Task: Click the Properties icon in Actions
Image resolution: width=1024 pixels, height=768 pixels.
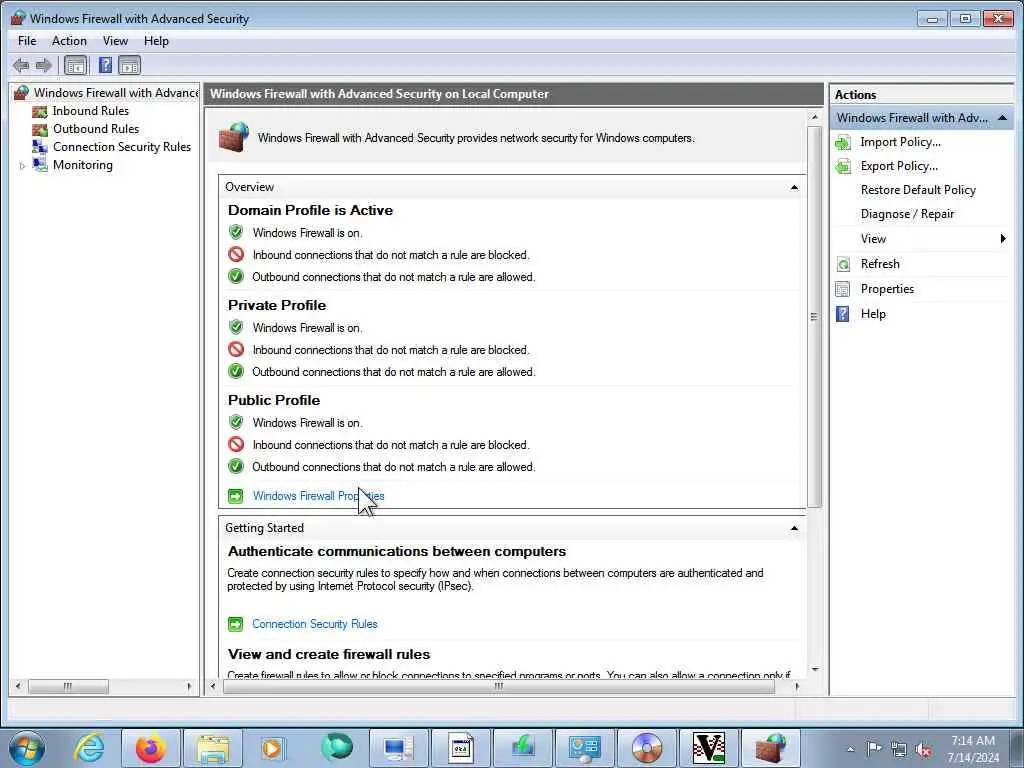Action: point(843,289)
